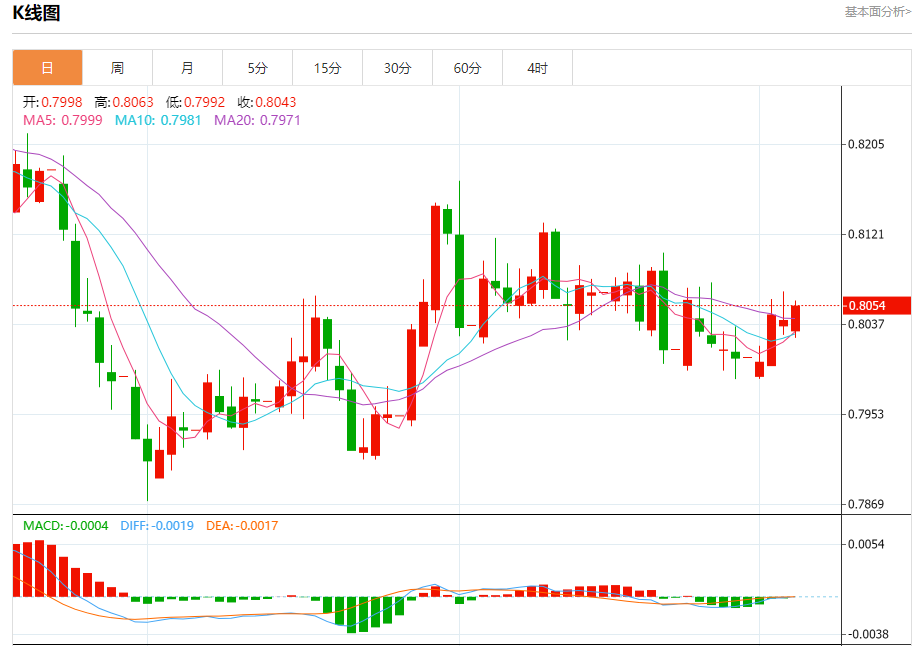Switch to the 周 weekly tab
The width and height of the screenshot is (920, 646).
click(x=117, y=68)
